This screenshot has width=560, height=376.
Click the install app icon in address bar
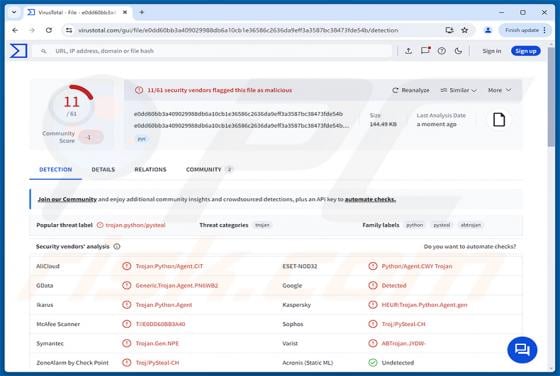[449, 30]
